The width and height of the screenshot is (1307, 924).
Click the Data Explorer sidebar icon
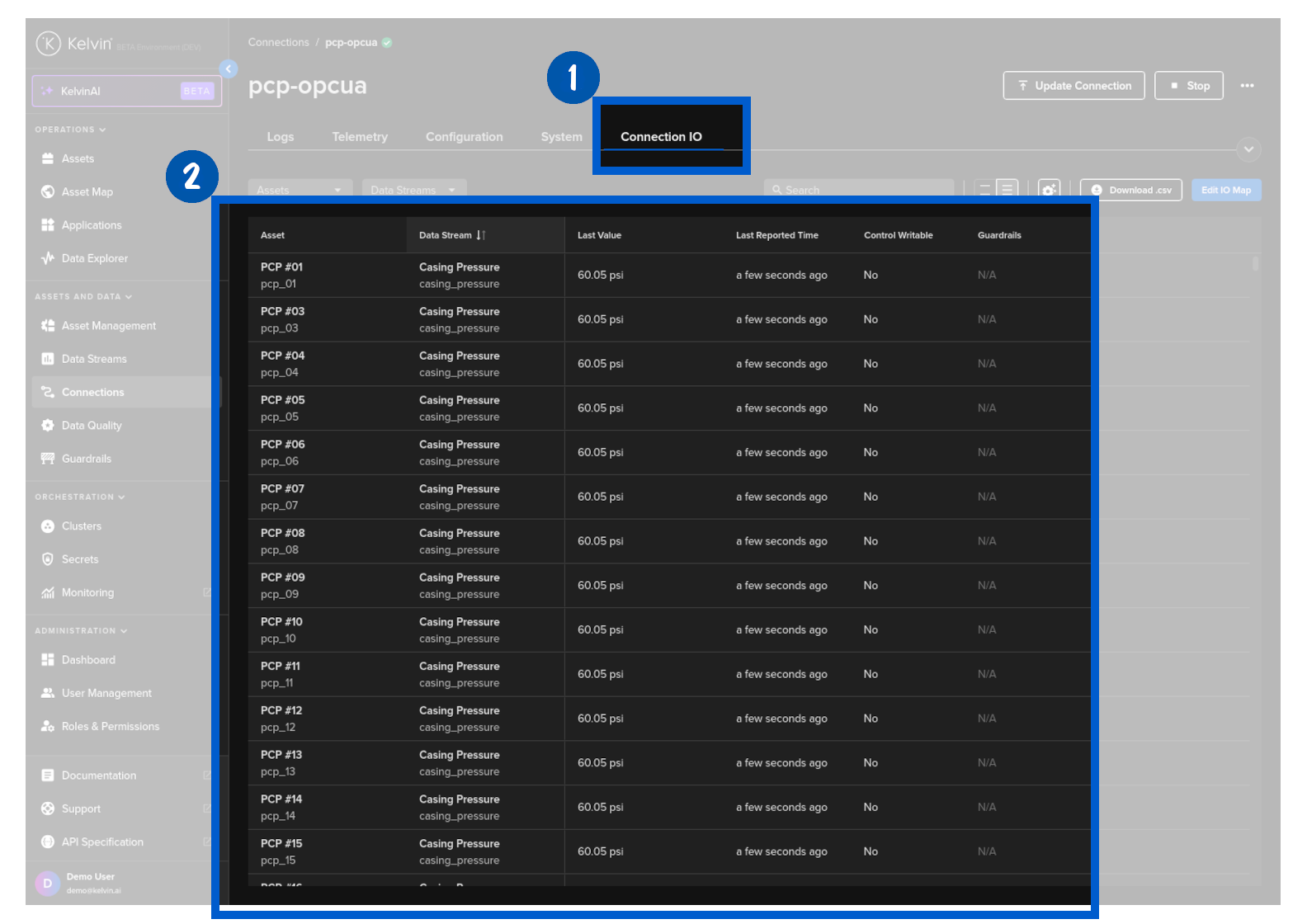pos(48,258)
